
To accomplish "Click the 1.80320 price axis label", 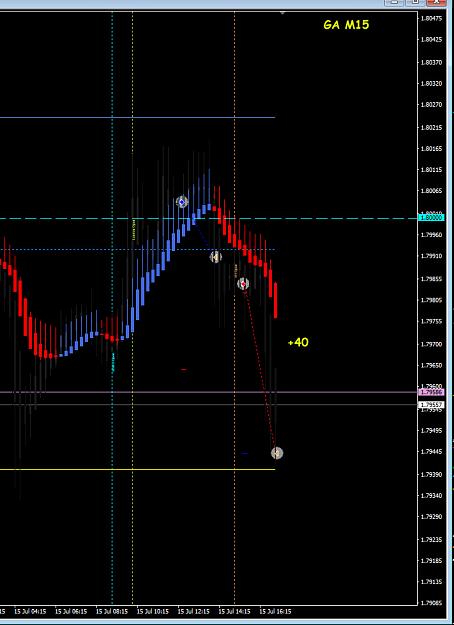I will click(431, 84).
